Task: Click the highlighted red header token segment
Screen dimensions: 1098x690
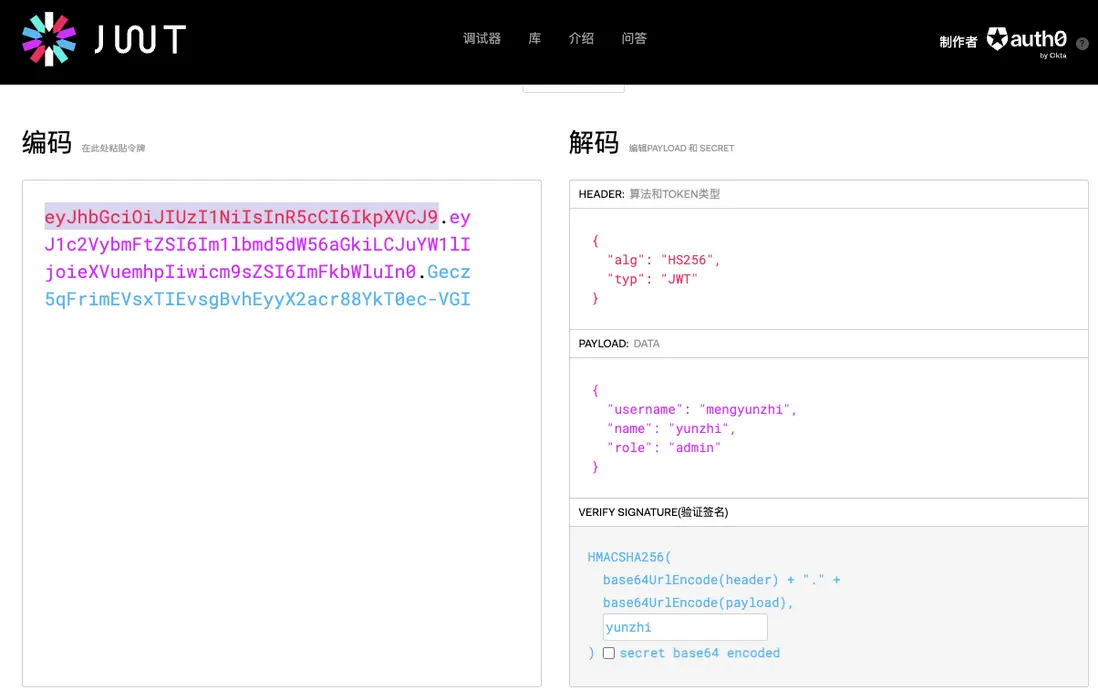Action: pos(241,217)
